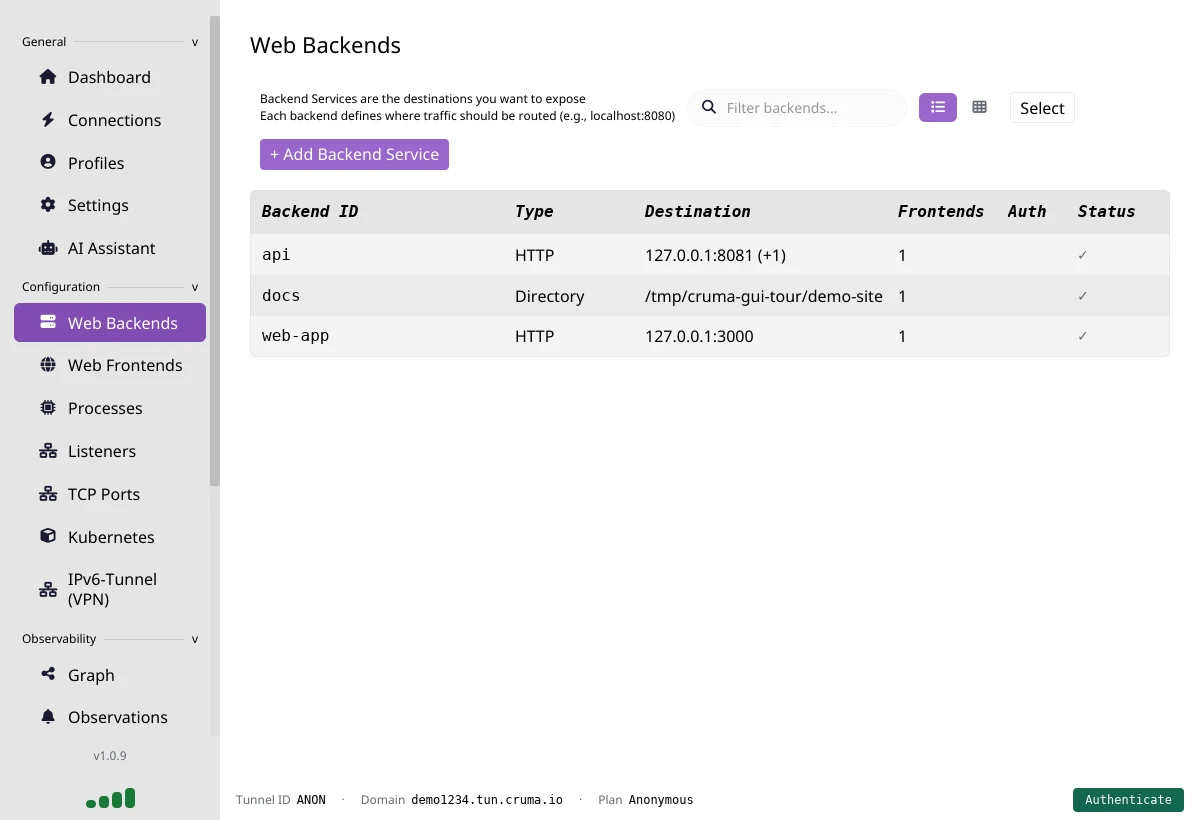Open the AI Assistant page
This screenshot has height=820, width=1200.
tap(110, 248)
